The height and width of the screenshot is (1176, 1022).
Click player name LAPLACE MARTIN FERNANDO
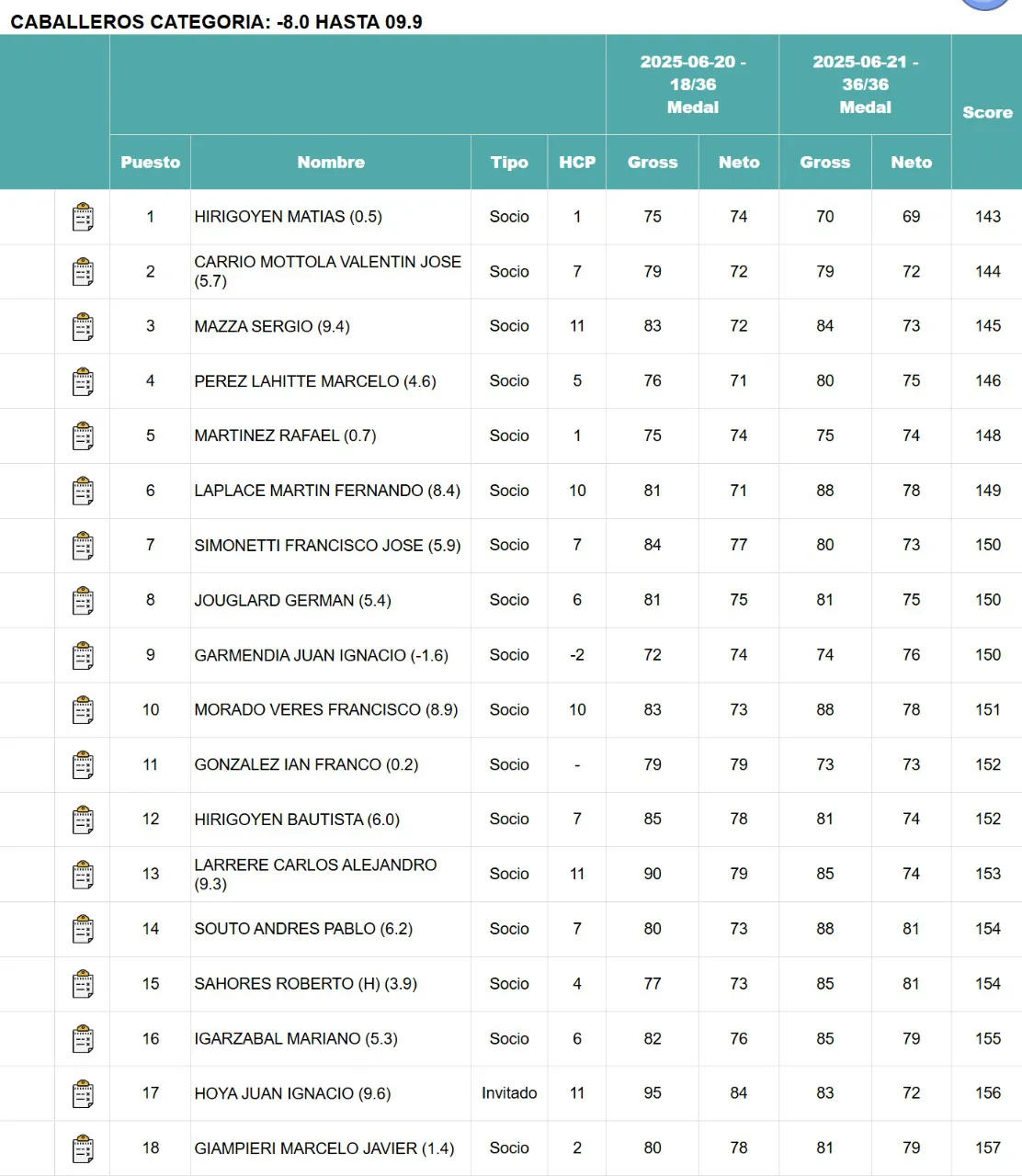click(x=327, y=491)
